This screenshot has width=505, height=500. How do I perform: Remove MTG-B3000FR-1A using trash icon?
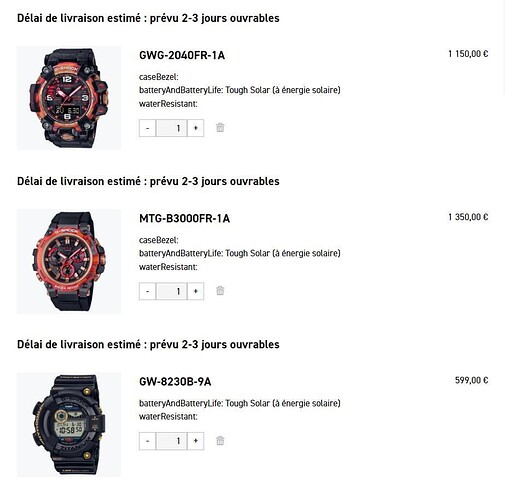(220, 291)
